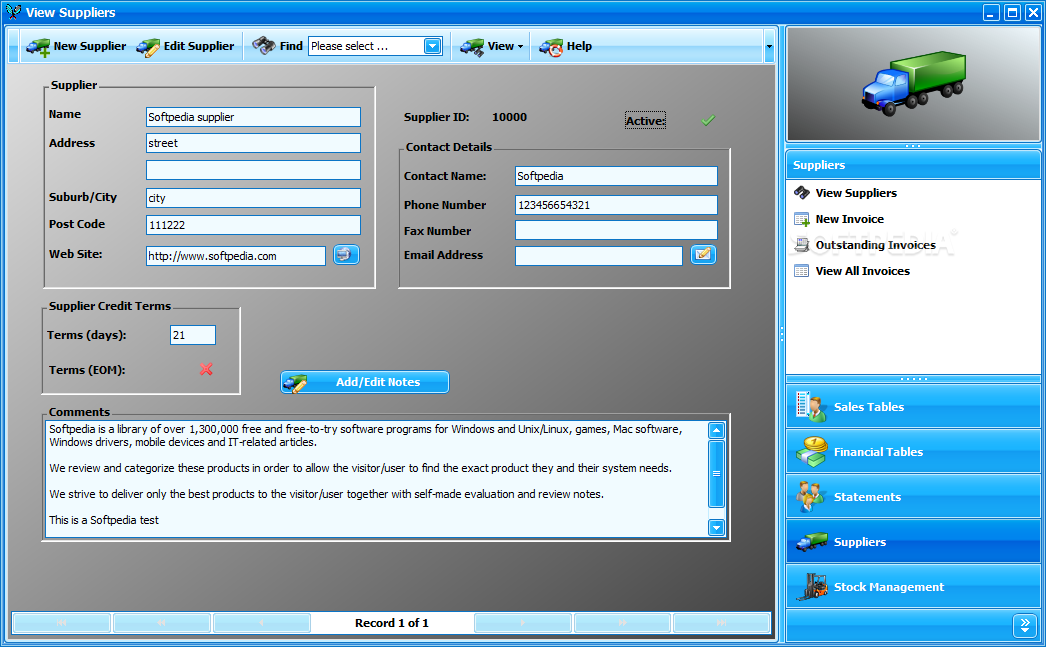1046x647 pixels.
Task: Click the Email Address field
Action: click(599, 255)
